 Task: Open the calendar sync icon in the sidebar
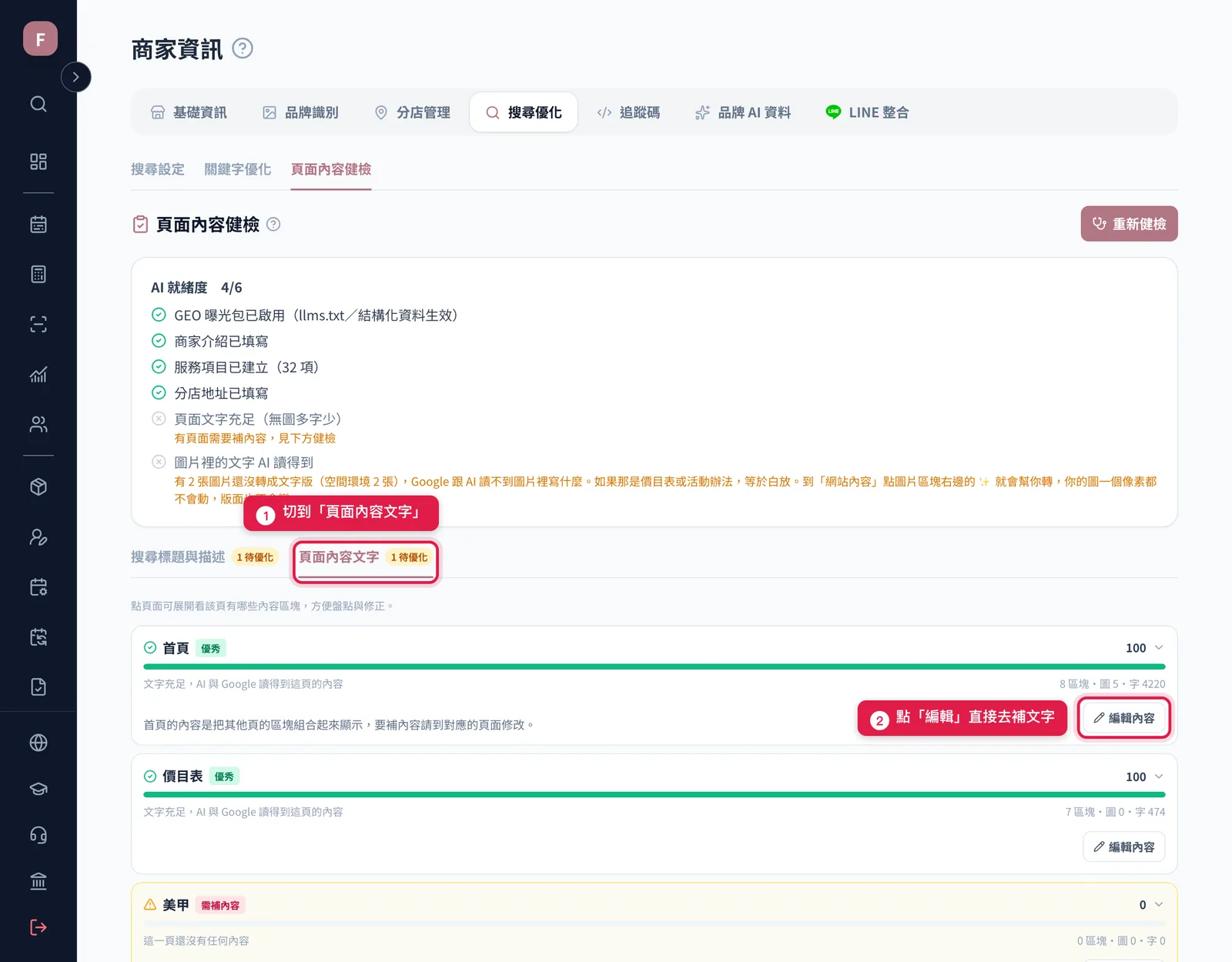tap(38, 637)
